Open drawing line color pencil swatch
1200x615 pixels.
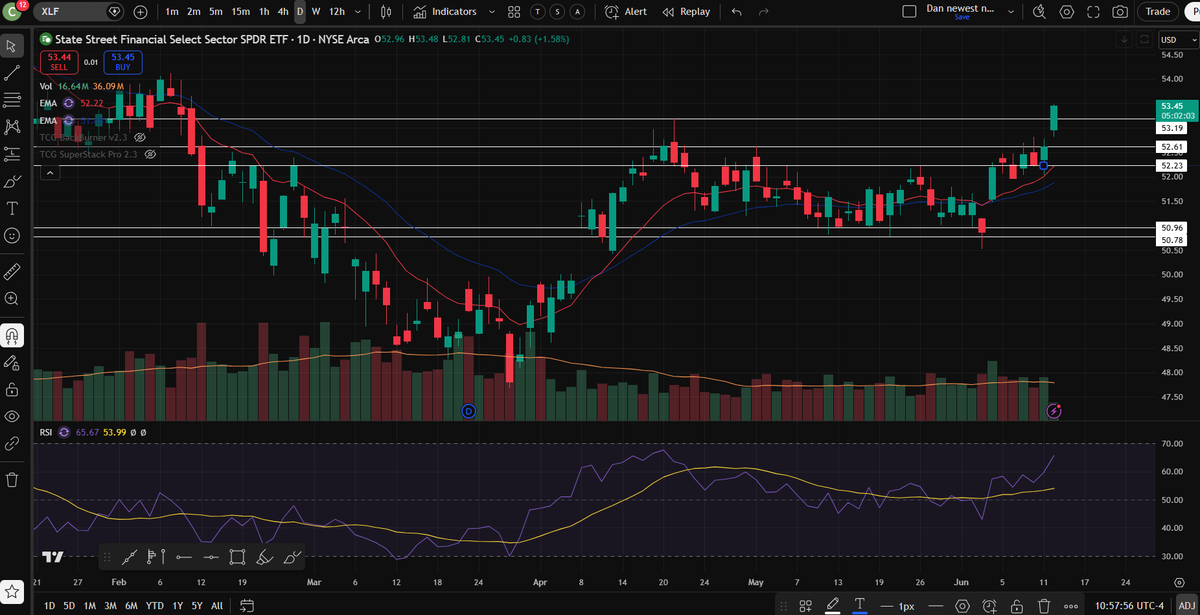[x=832, y=605]
